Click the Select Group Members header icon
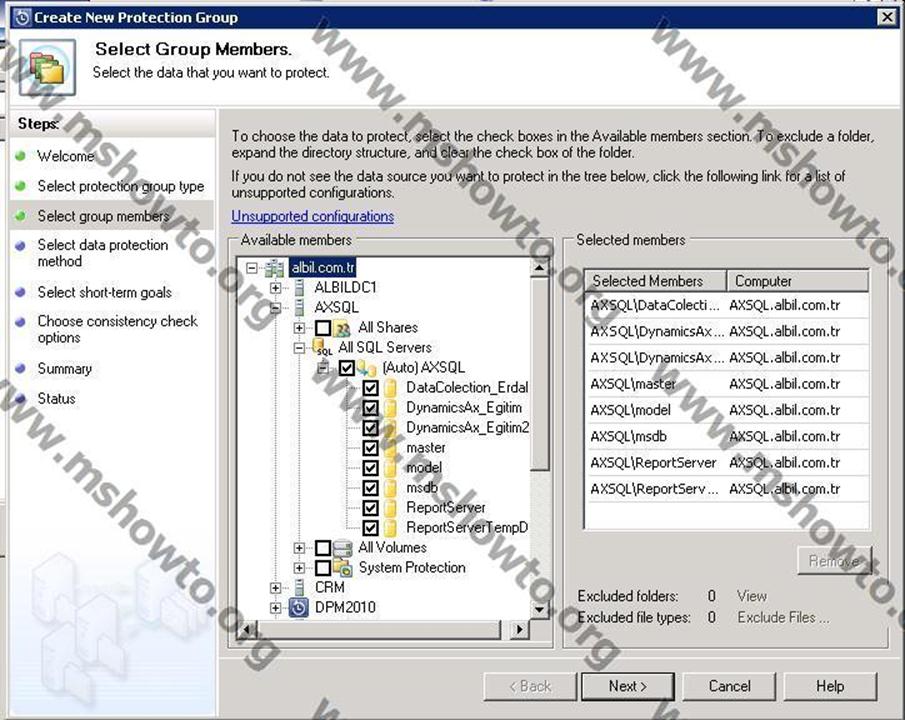The height and width of the screenshot is (720, 905). click(x=47, y=67)
